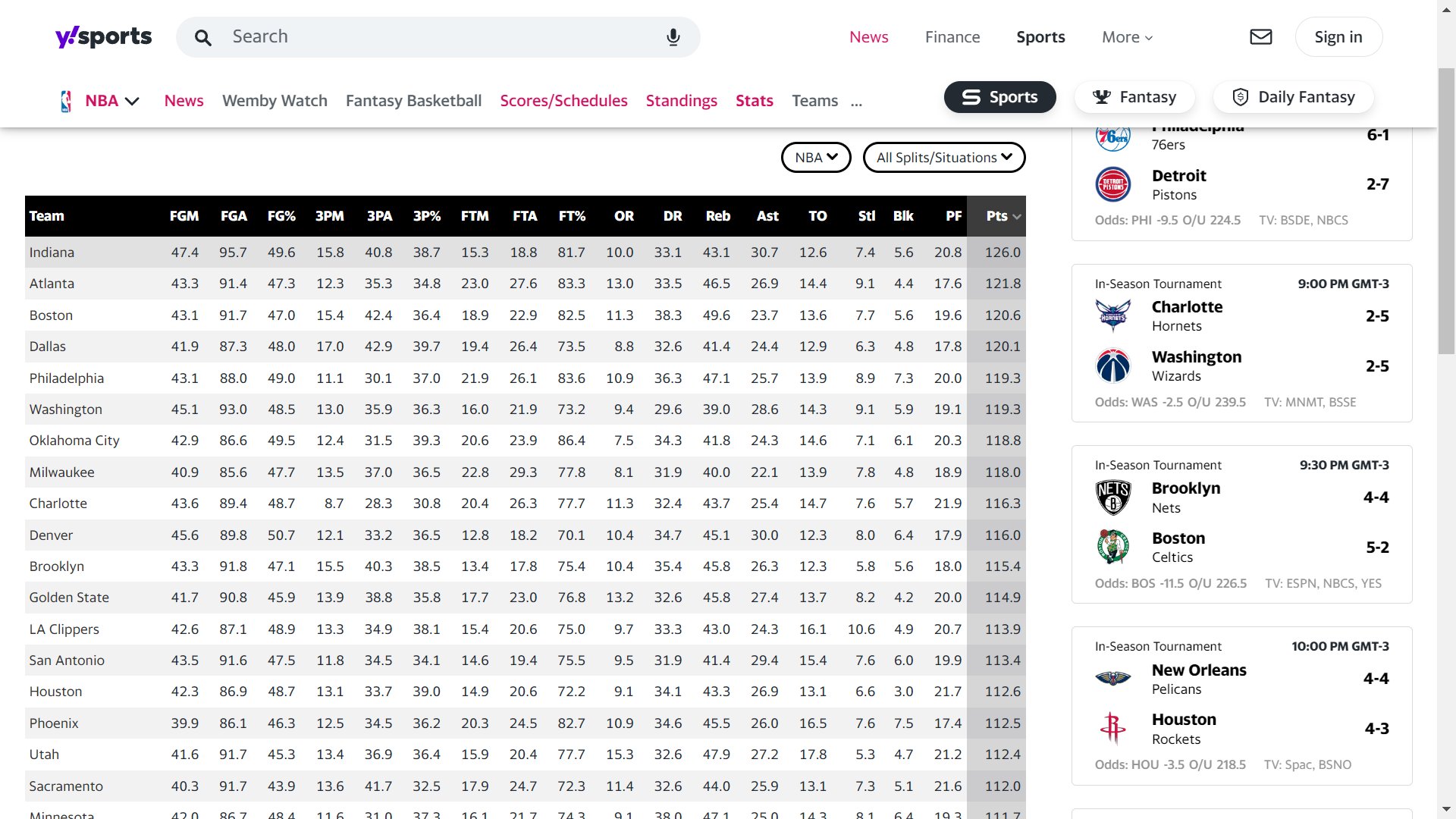Open the mail envelope icon

click(x=1260, y=36)
